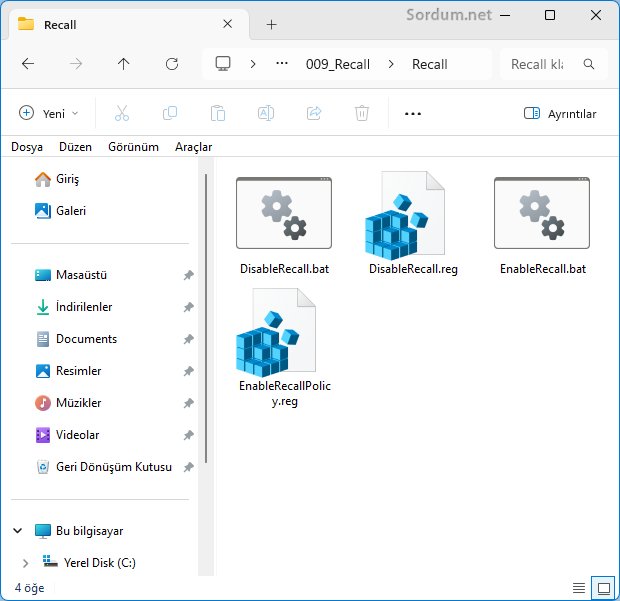Toggle the Ayrıntılar details pane
This screenshot has height=601, width=620.
click(560, 114)
